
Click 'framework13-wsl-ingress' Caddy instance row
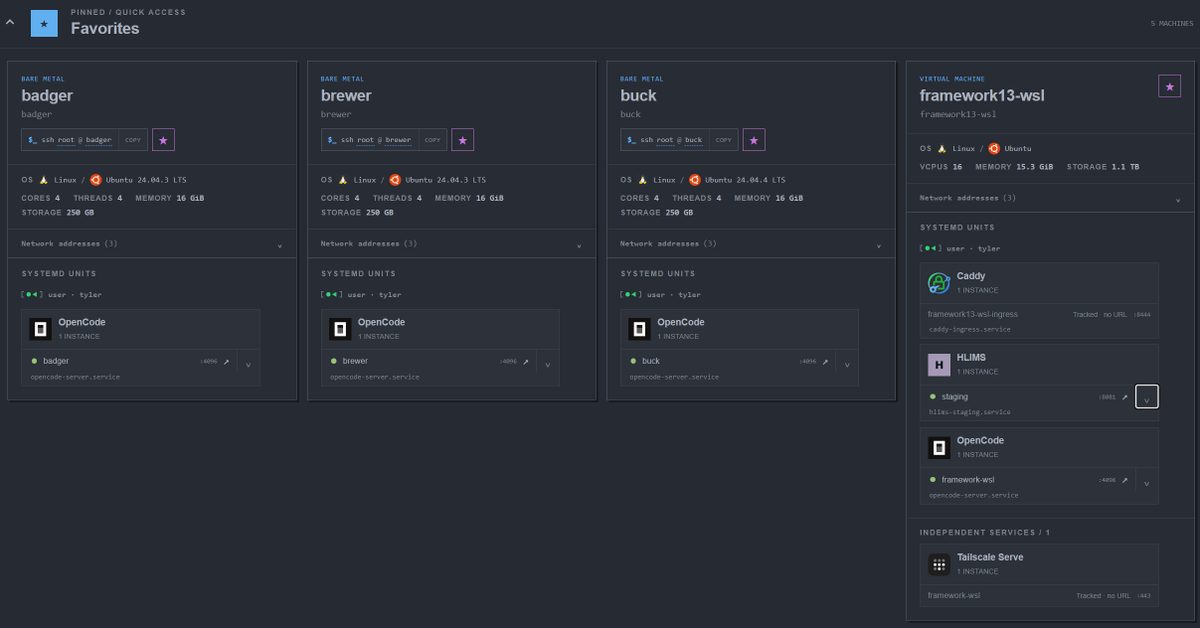[1039, 320]
